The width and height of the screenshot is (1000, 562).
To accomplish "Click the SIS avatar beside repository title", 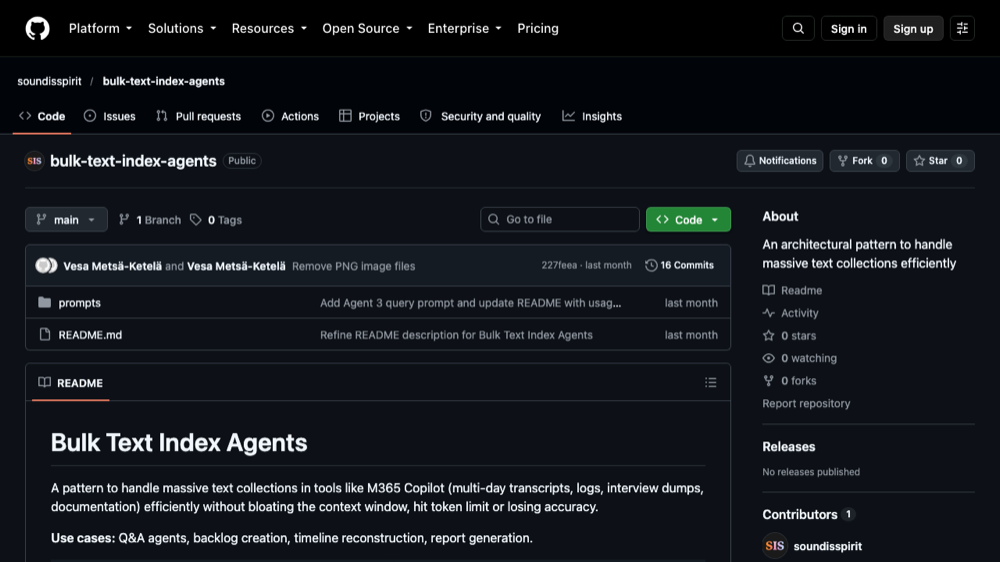I will 34,161.
